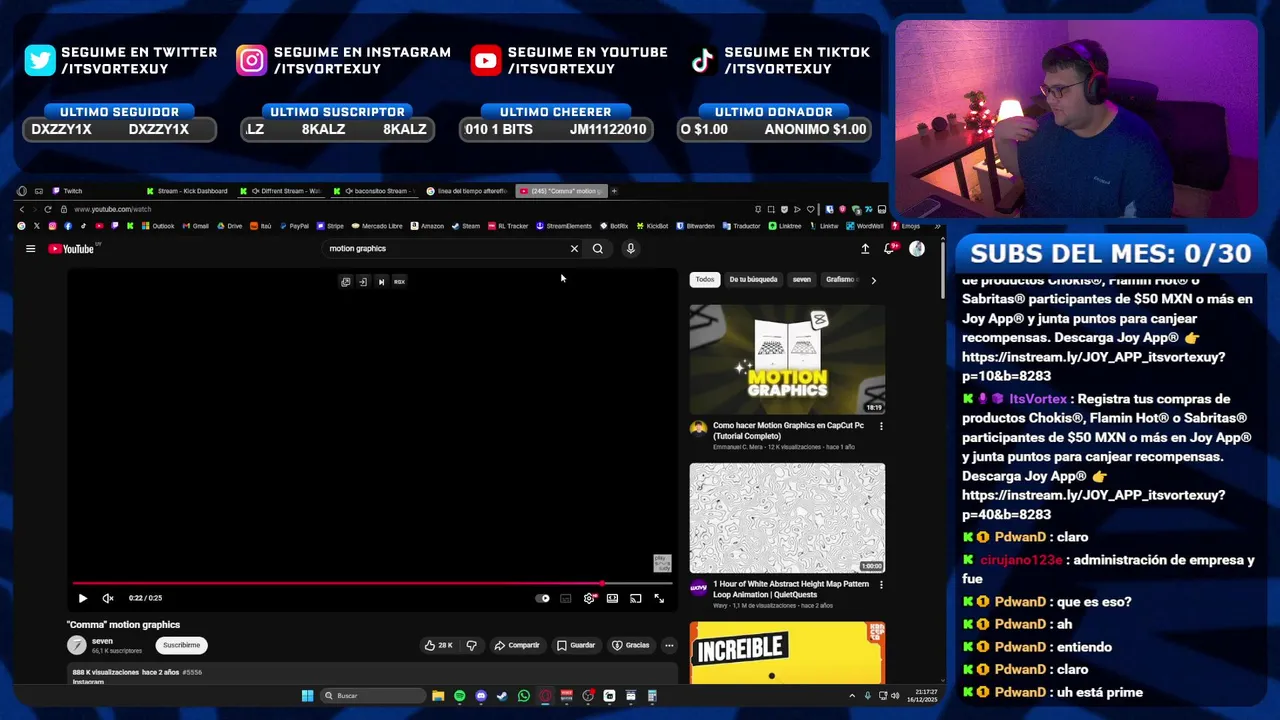Play next video button atop player
The image size is (1280, 720).
(x=381, y=282)
